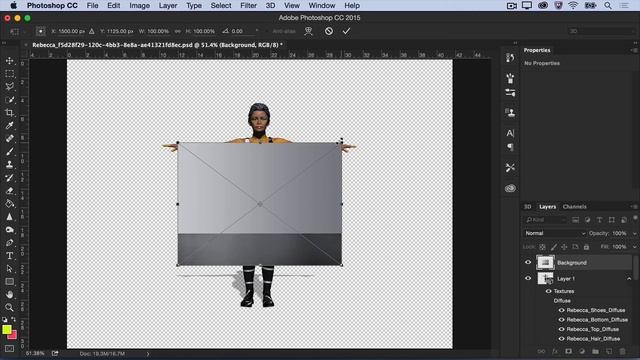Create a new group folder icon
The width and height of the screenshot is (640, 360).
596,351
